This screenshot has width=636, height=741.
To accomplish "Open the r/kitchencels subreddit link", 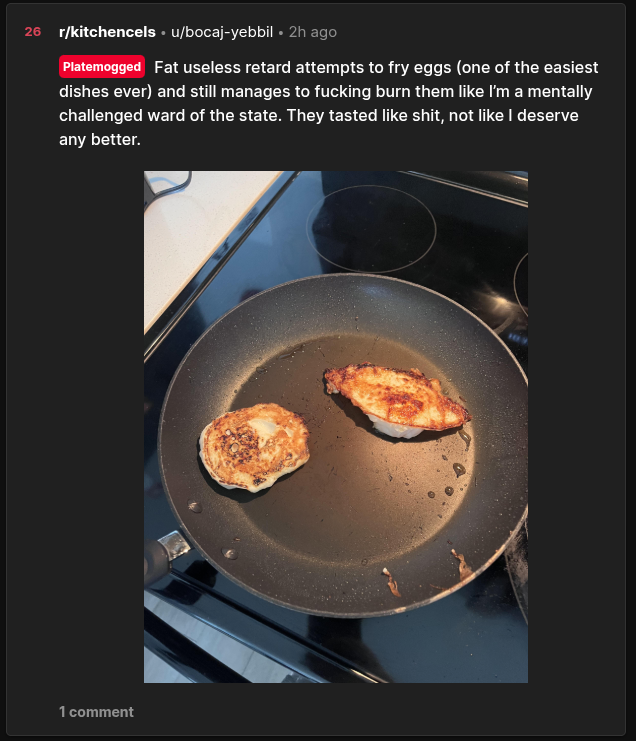I will click(107, 32).
